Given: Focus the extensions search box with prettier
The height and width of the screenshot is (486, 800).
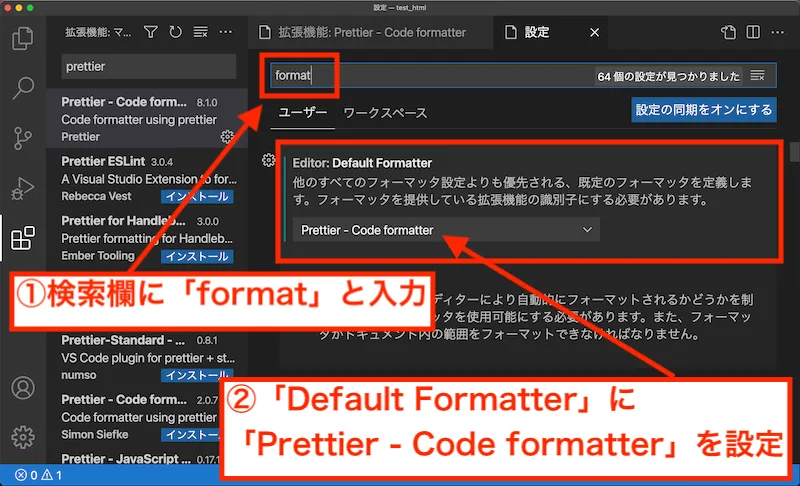Looking at the screenshot, I should (x=148, y=66).
